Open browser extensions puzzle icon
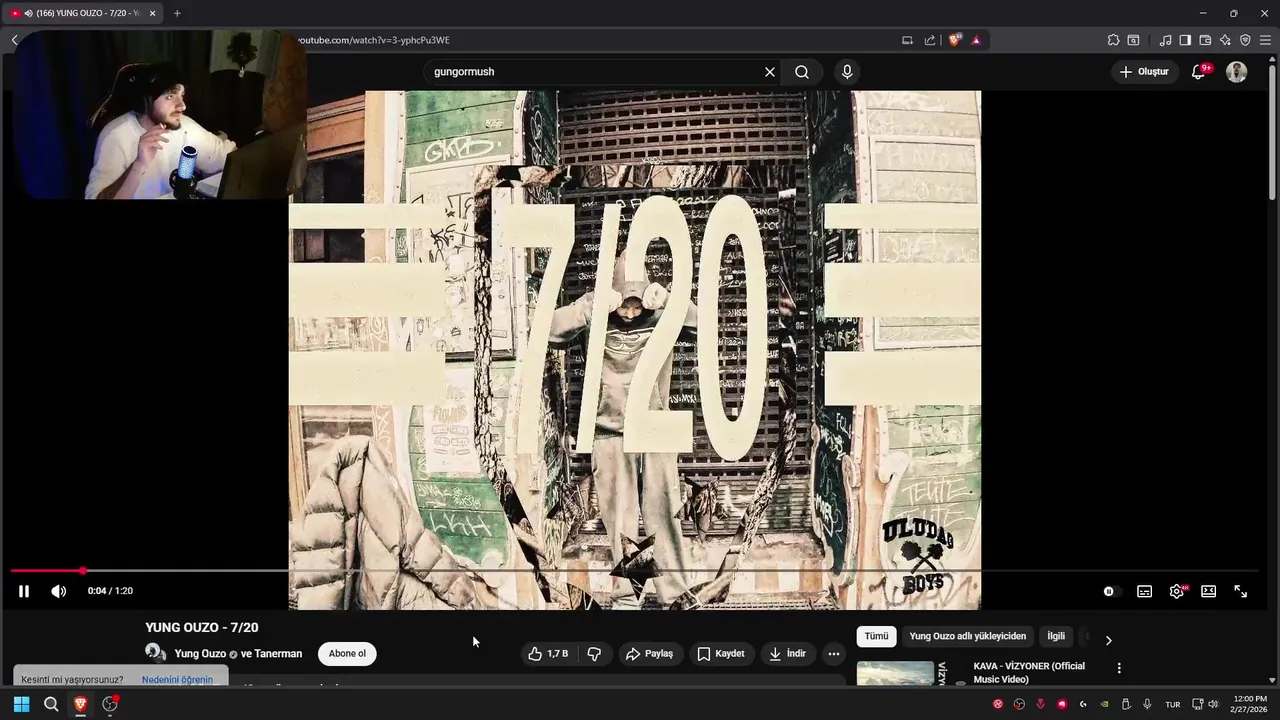Screen dimensions: 1280x720 pos(1113,40)
